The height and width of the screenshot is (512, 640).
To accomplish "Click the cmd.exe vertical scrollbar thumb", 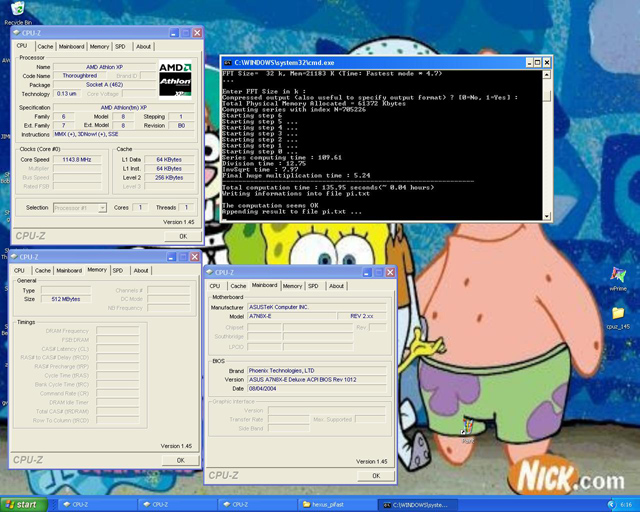I will (547, 96).
